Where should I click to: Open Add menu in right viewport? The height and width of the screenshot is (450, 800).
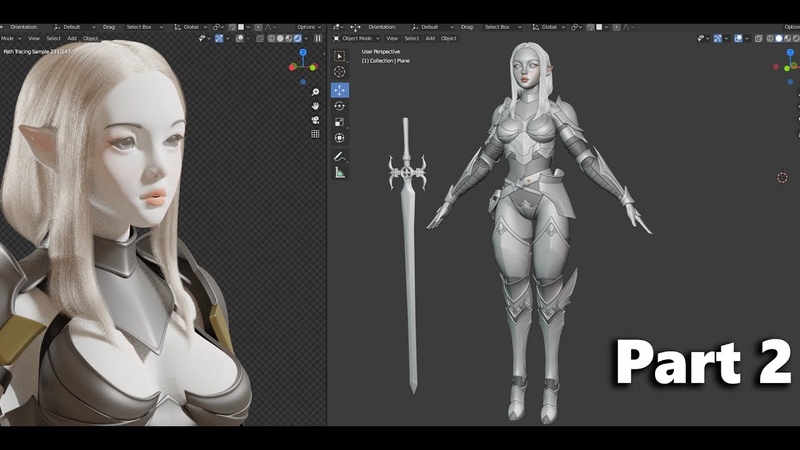click(430, 38)
